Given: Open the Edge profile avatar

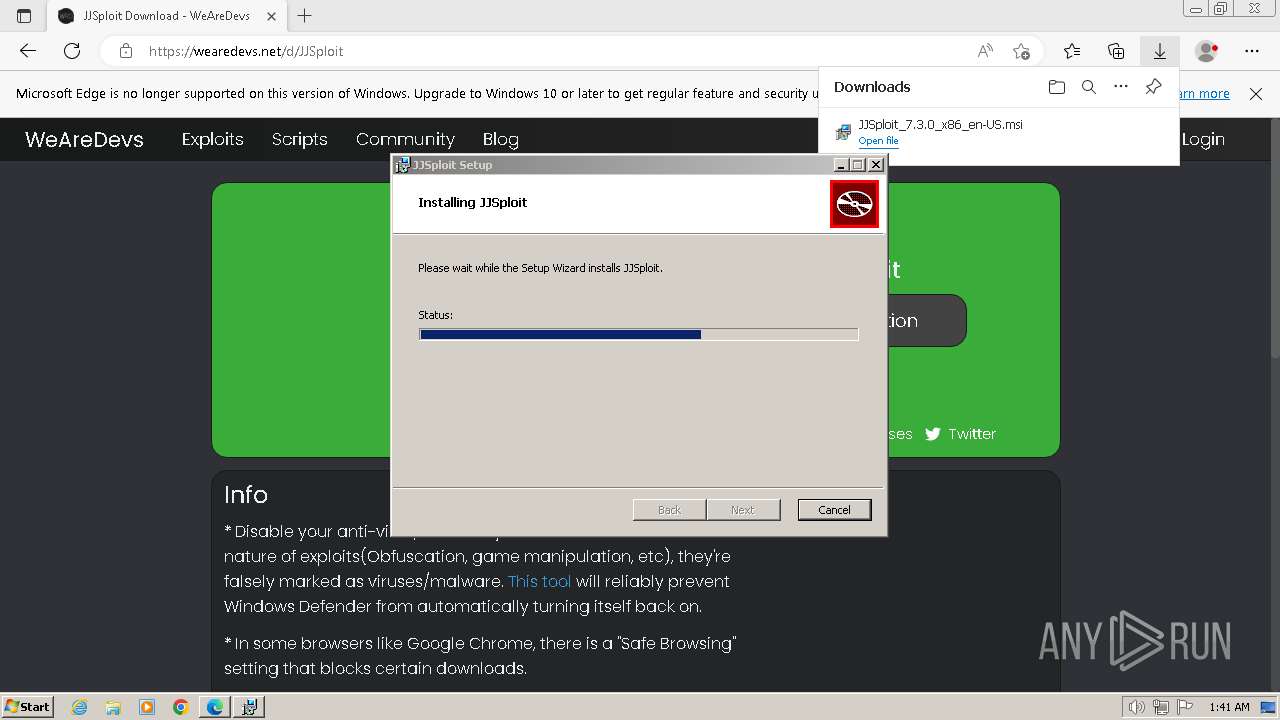Looking at the screenshot, I should pyautogui.click(x=1207, y=51).
